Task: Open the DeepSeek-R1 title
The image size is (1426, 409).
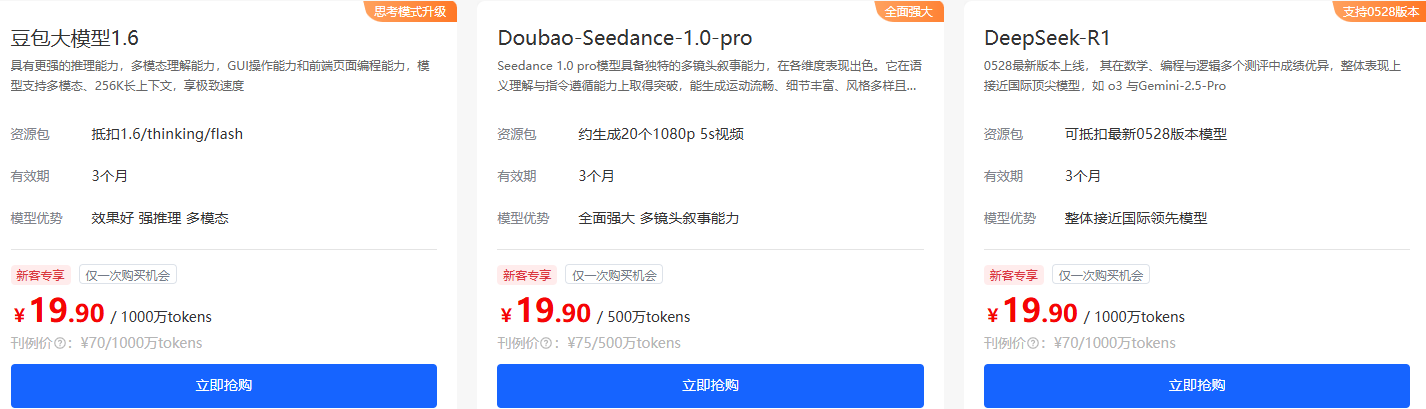Action: pos(1047,39)
